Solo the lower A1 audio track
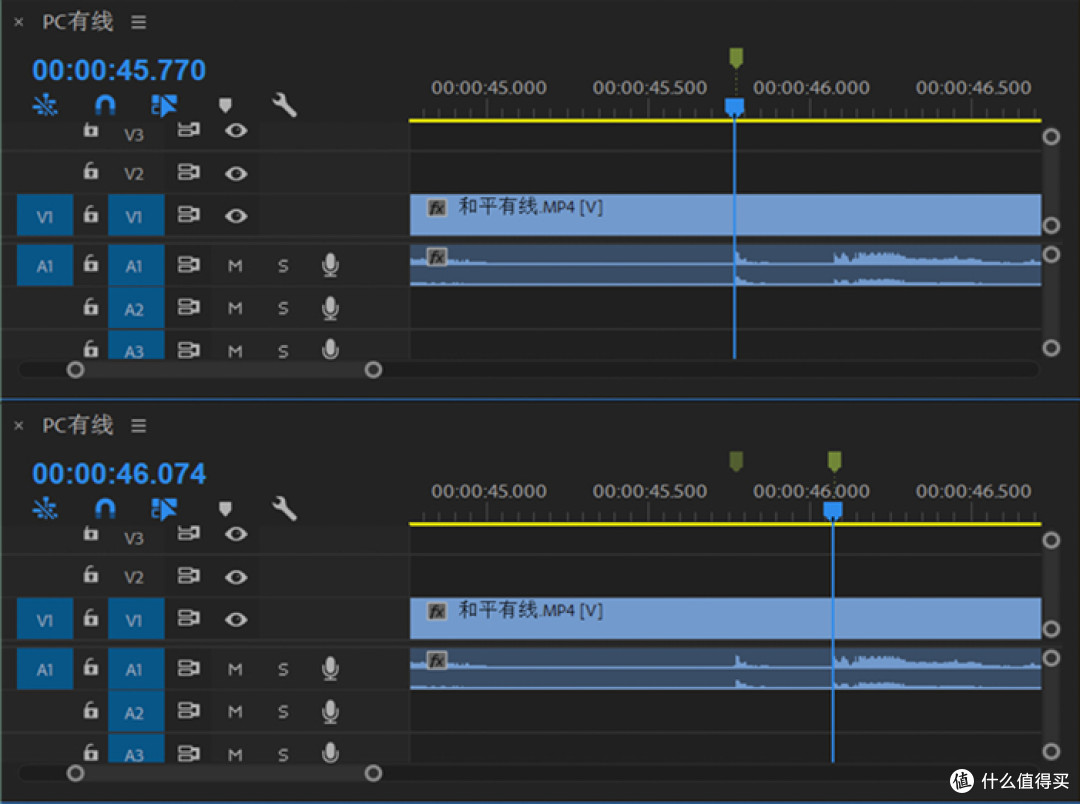 [283, 669]
